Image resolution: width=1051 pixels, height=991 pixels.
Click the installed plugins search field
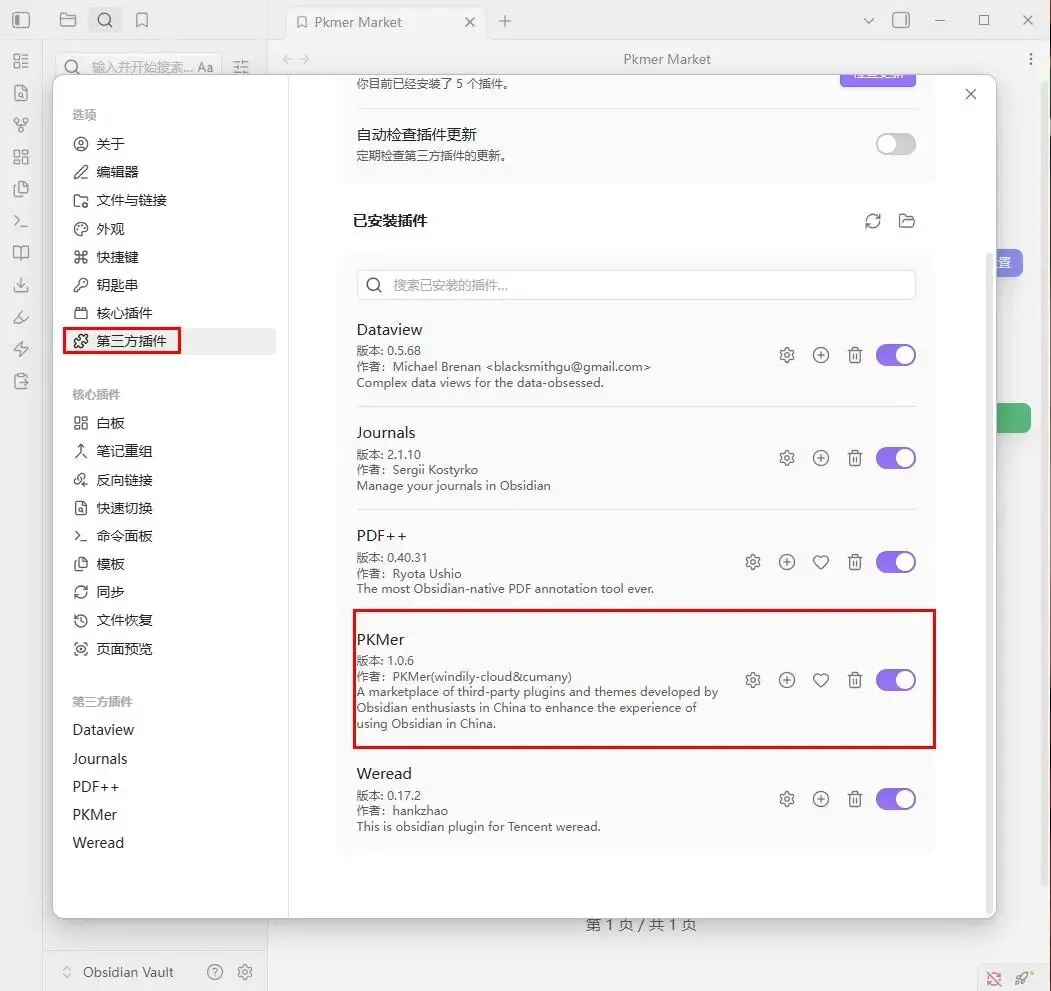635,285
